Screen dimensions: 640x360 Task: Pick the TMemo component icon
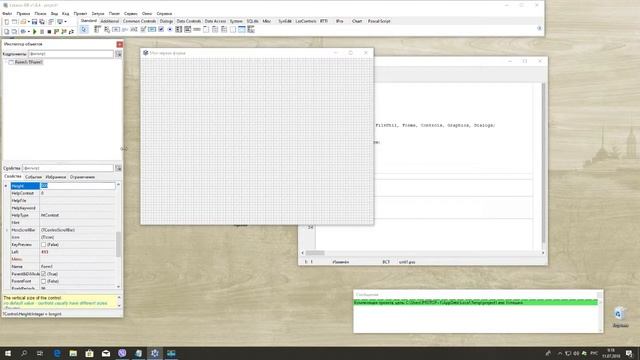143,29
